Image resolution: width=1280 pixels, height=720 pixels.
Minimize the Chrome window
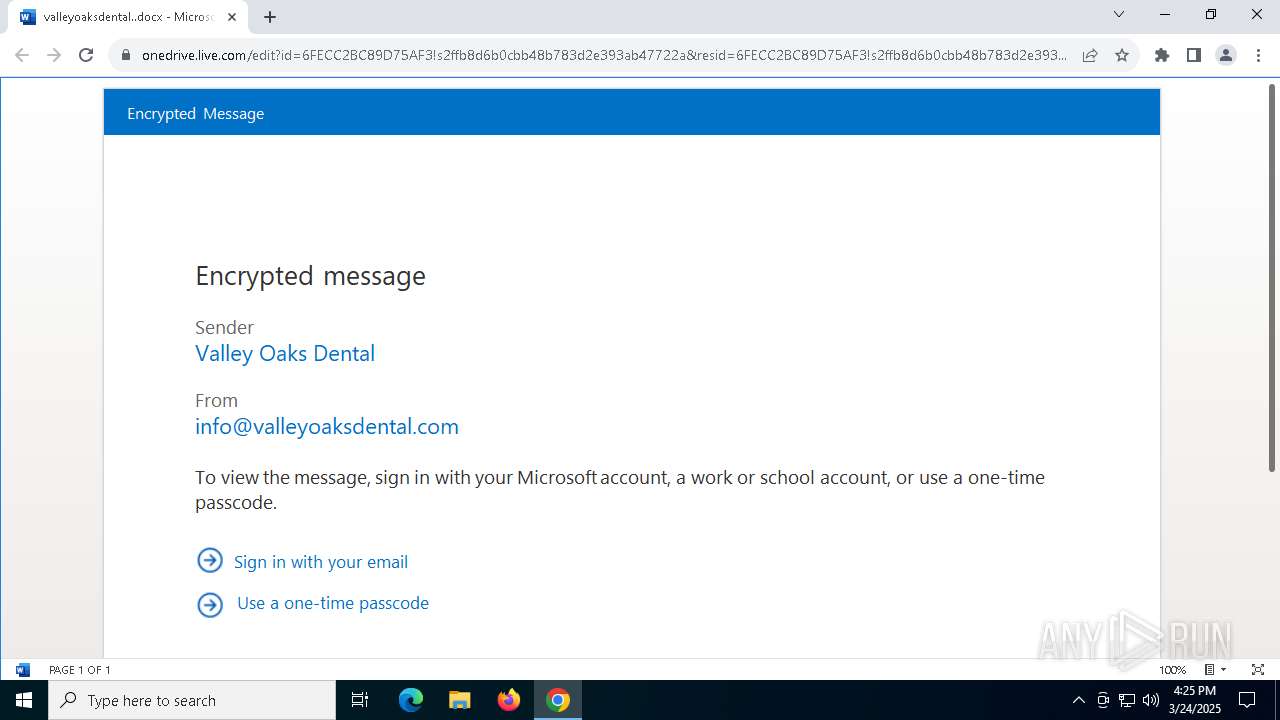[1165, 14]
